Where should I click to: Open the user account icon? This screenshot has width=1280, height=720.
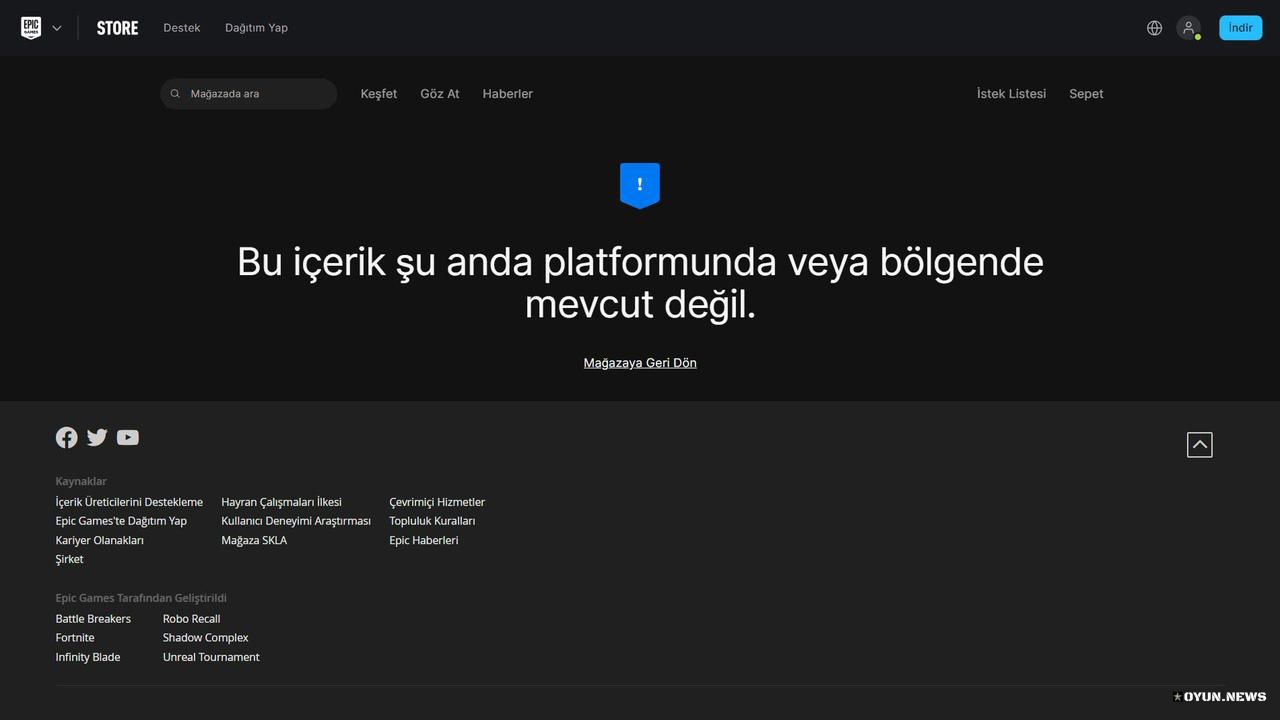pos(1188,28)
